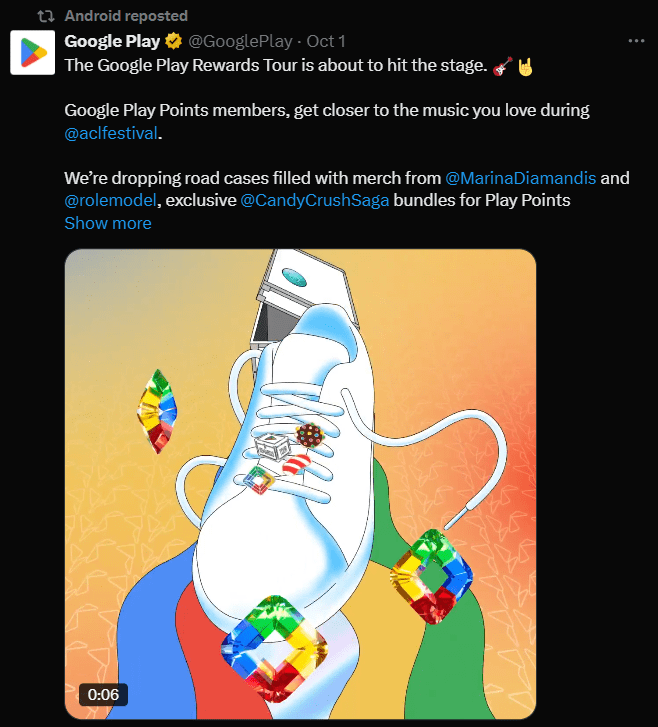
Task: Expand the tweet with Show more
Action: (107, 223)
